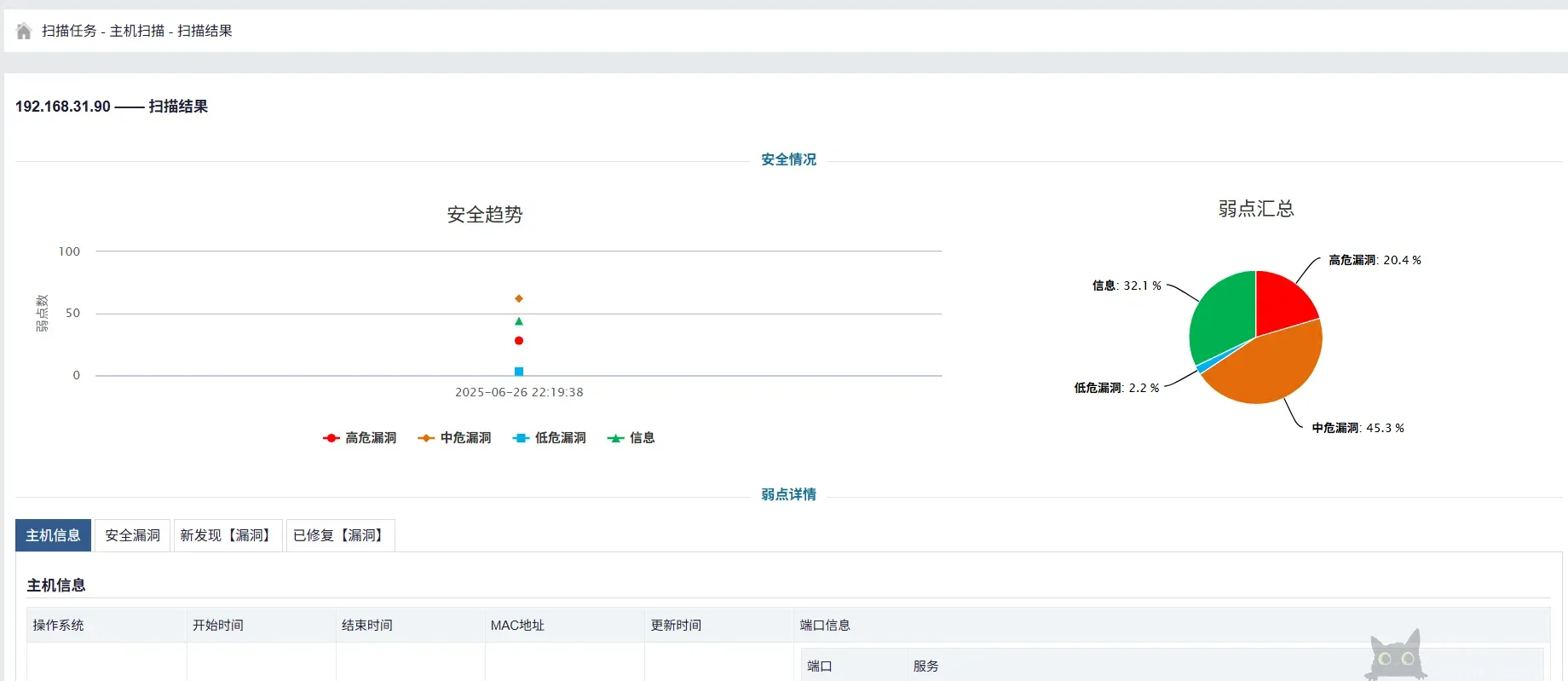Click the 安全趋势 chart title
1568x681 pixels.
pyautogui.click(x=485, y=214)
